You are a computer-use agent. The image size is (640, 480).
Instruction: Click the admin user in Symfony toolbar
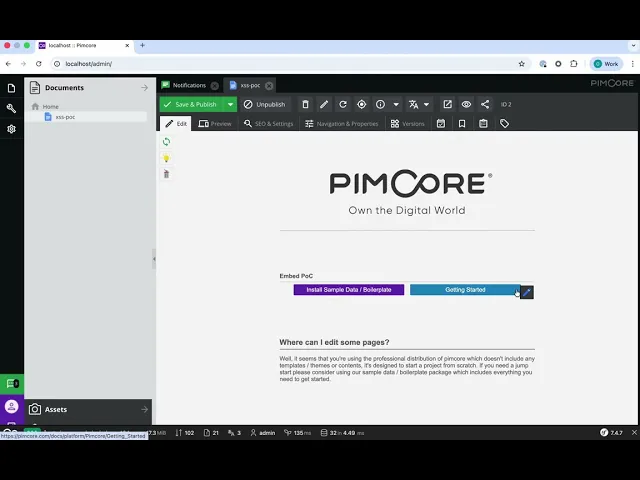[x=263, y=433]
